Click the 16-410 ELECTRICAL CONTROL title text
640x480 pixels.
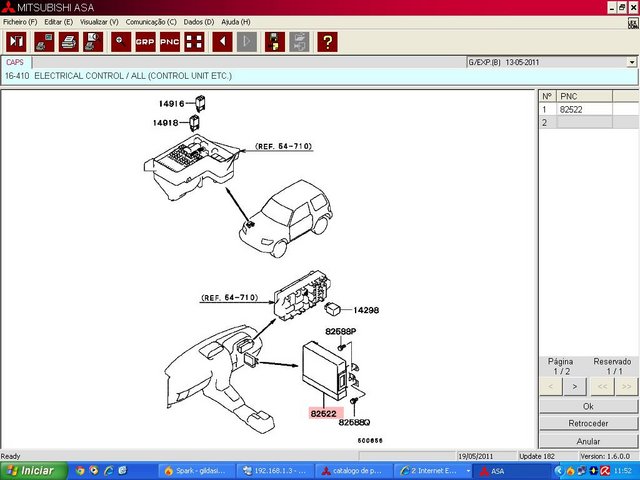click(118, 76)
